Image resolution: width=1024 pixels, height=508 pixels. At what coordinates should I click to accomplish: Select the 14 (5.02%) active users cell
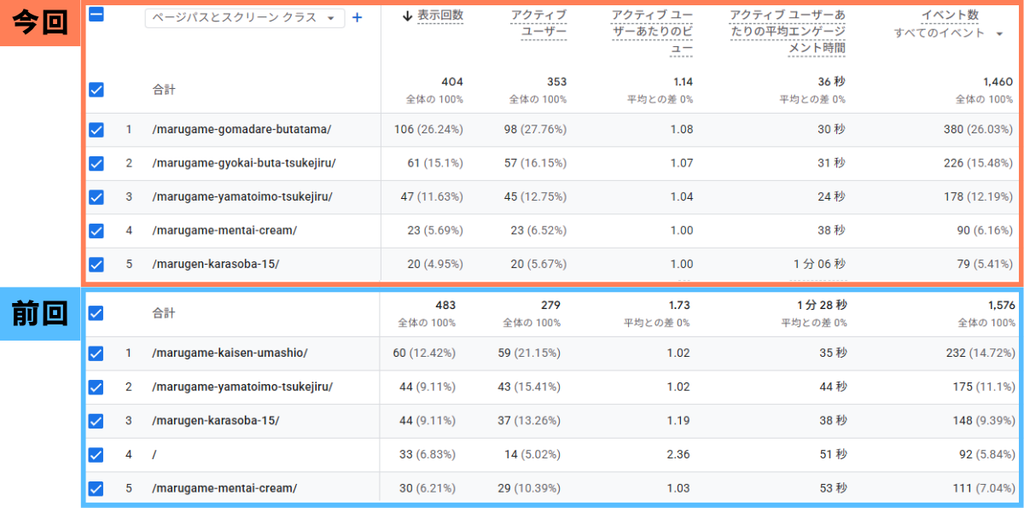coord(532,454)
